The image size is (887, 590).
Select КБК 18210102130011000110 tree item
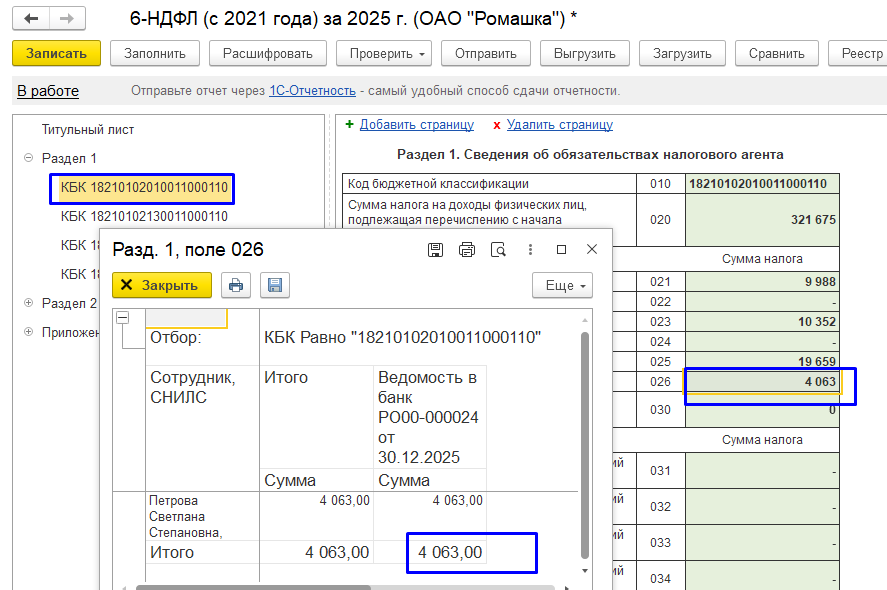tap(144, 216)
